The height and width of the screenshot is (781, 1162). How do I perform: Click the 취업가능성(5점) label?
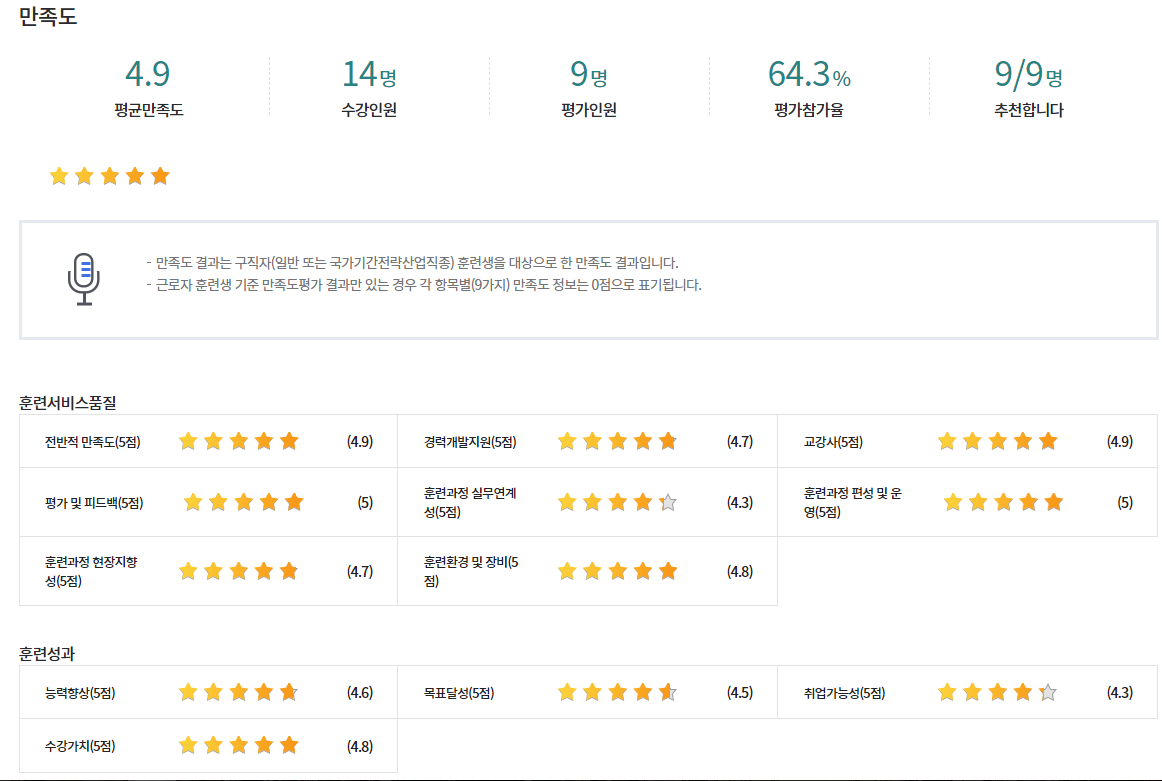click(844, 694)
